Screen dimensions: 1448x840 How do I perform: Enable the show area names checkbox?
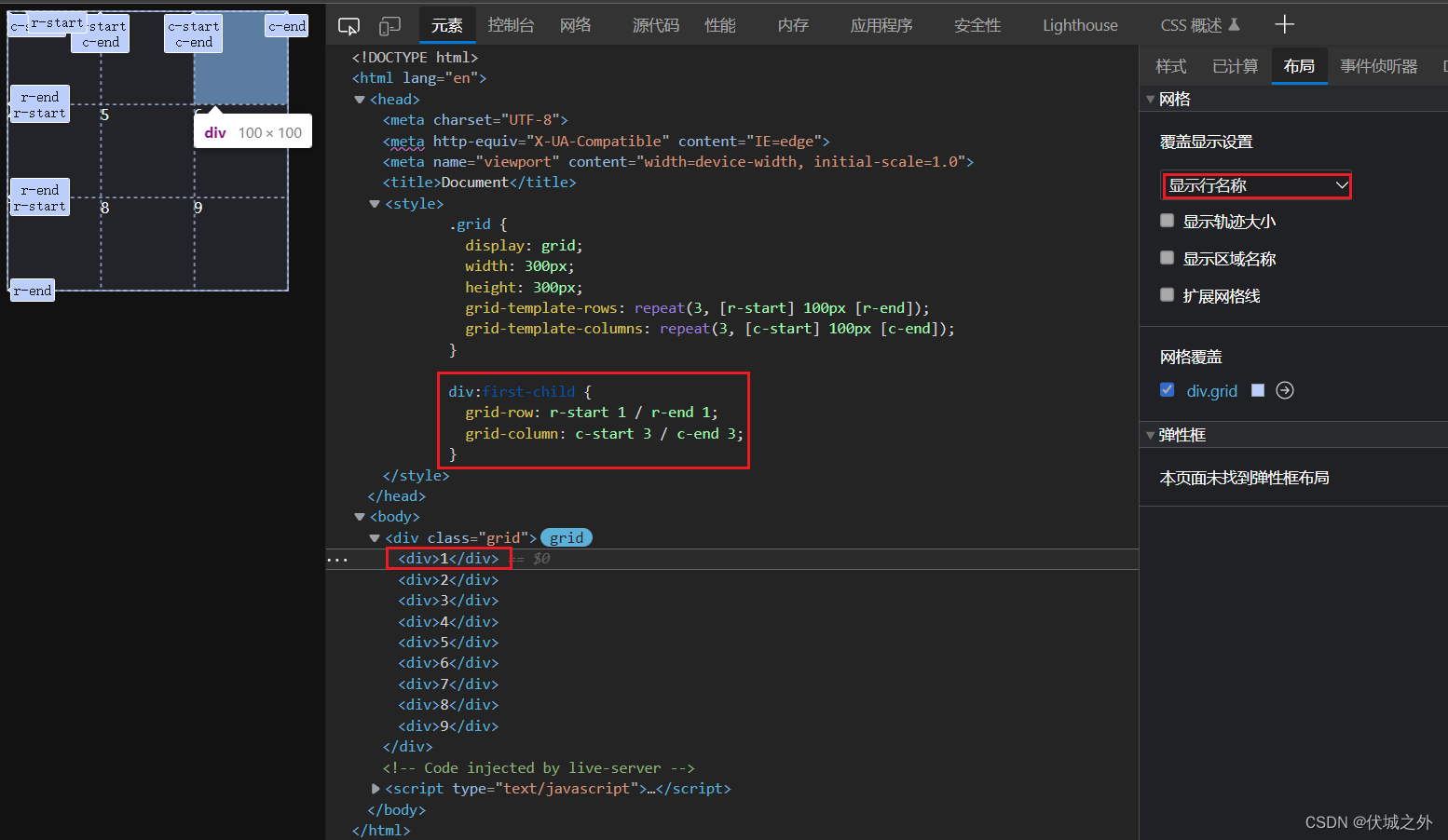[x=1167, y=258]
